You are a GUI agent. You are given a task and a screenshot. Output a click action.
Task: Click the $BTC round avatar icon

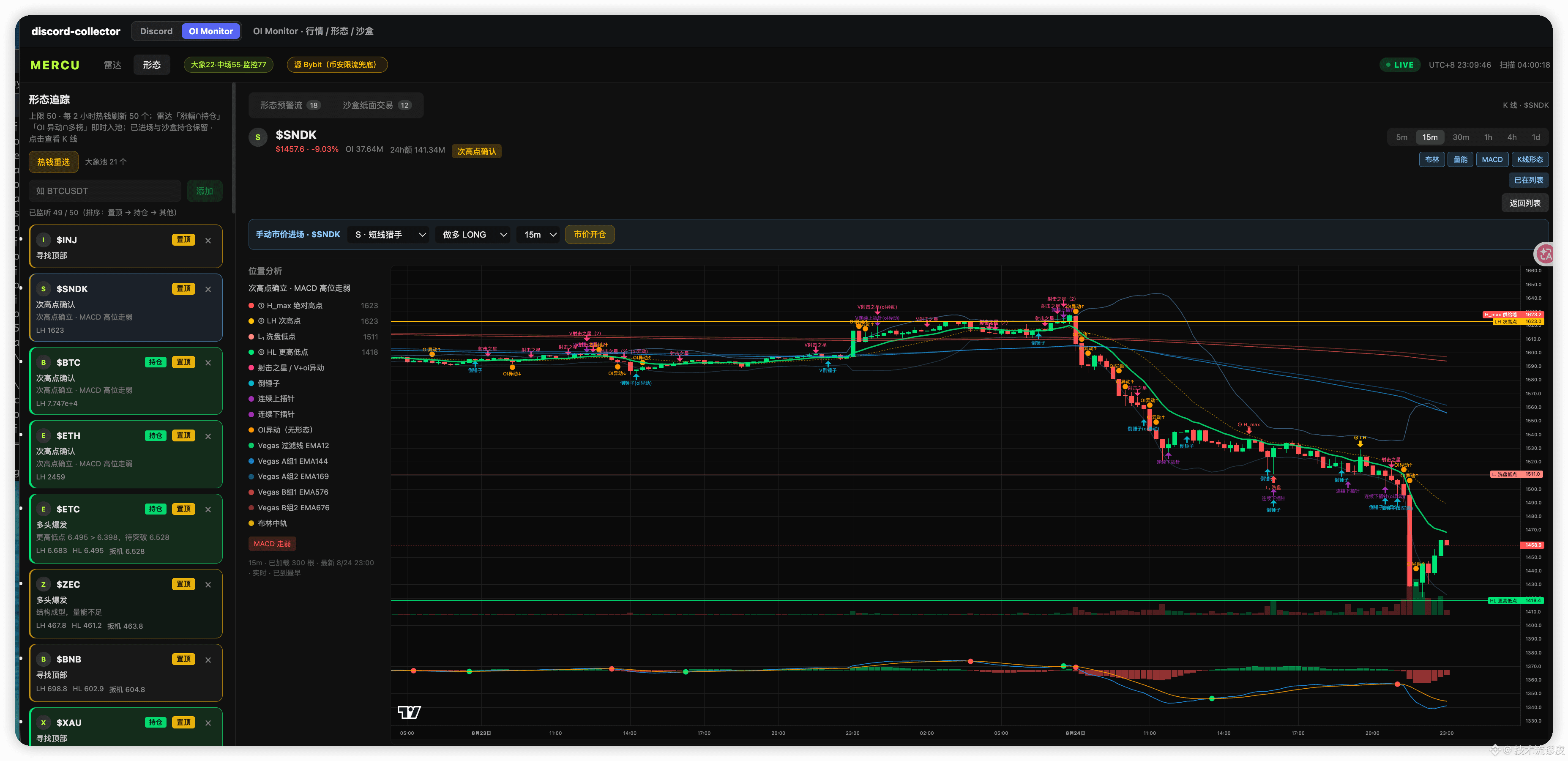[43, 362]
